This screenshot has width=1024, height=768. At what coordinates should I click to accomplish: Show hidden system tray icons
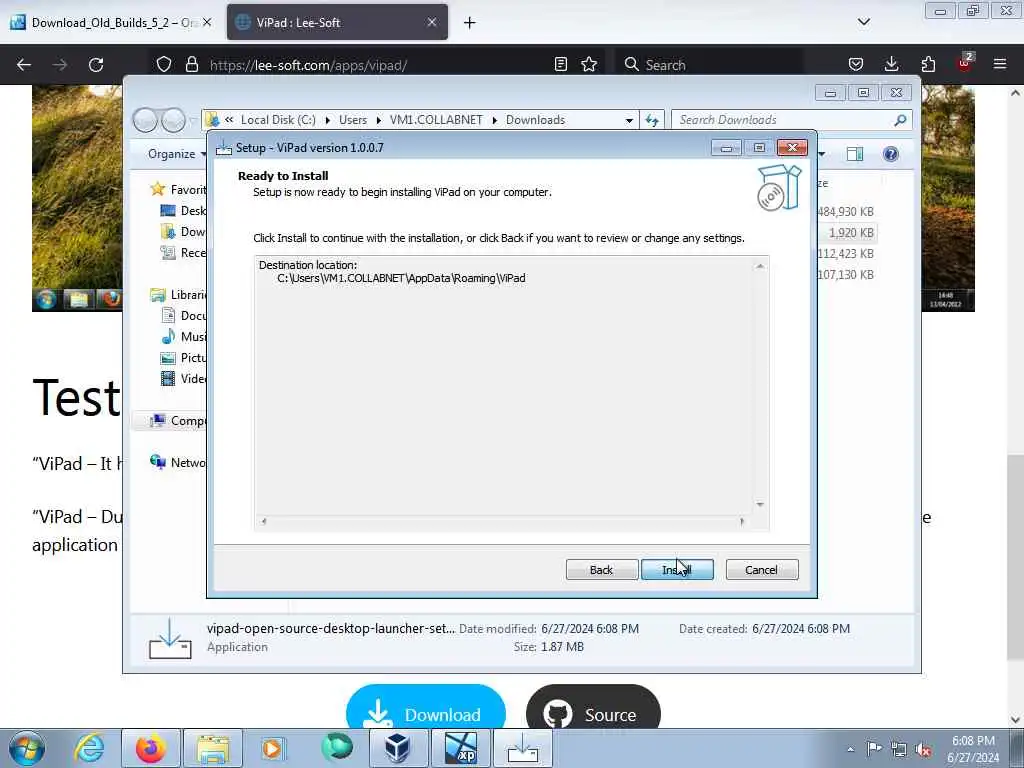pyautogui.click(x=850, y=749)
